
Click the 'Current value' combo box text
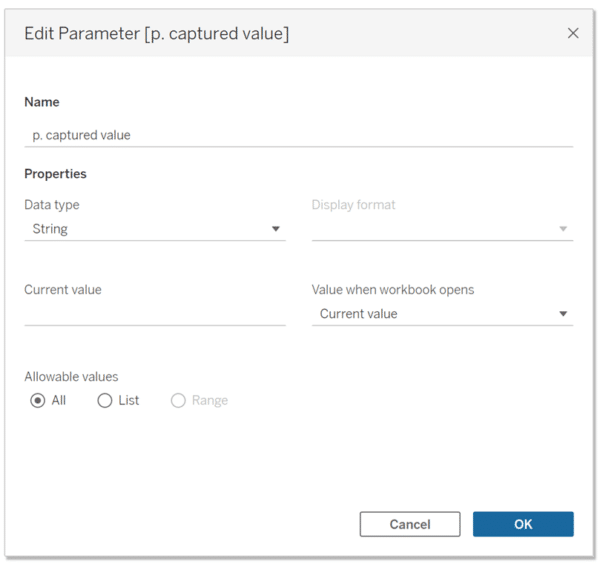pyautogui.click(x=358, y=314)
